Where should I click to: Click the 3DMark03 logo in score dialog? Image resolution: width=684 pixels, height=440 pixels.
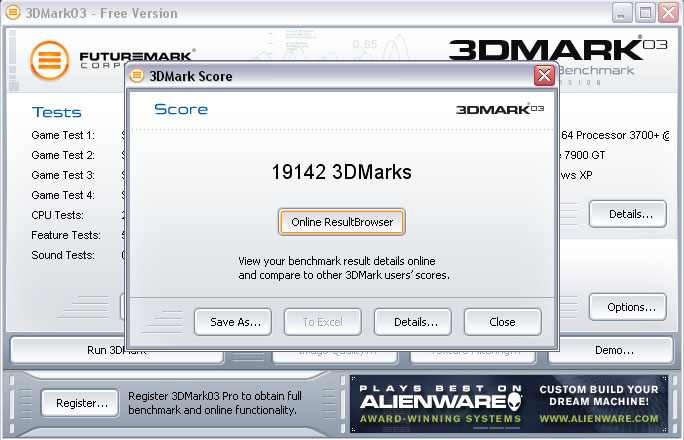point(500,109)
